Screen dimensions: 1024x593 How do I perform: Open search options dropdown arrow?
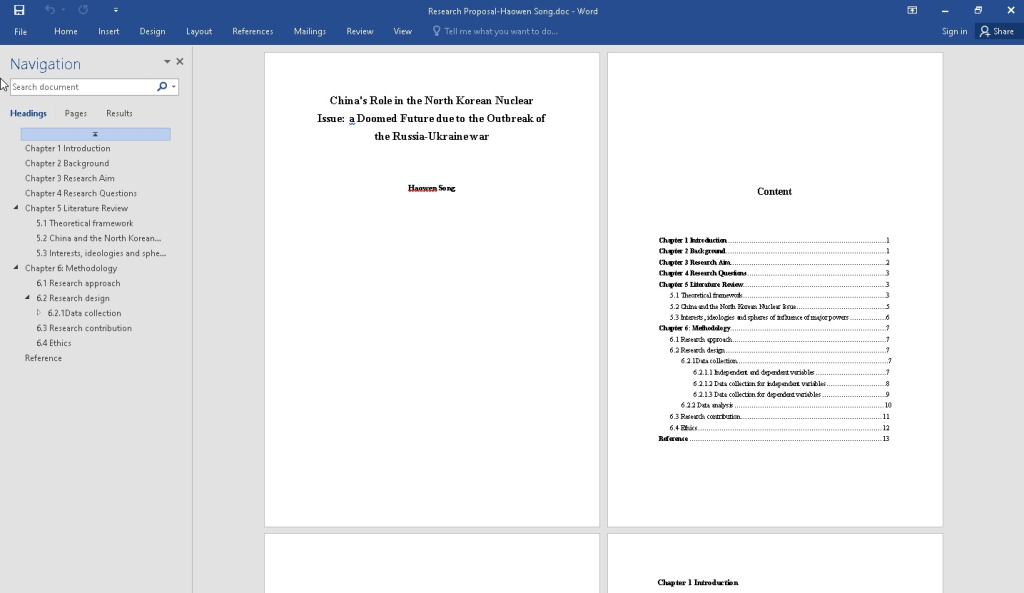[x=174, y=87]
